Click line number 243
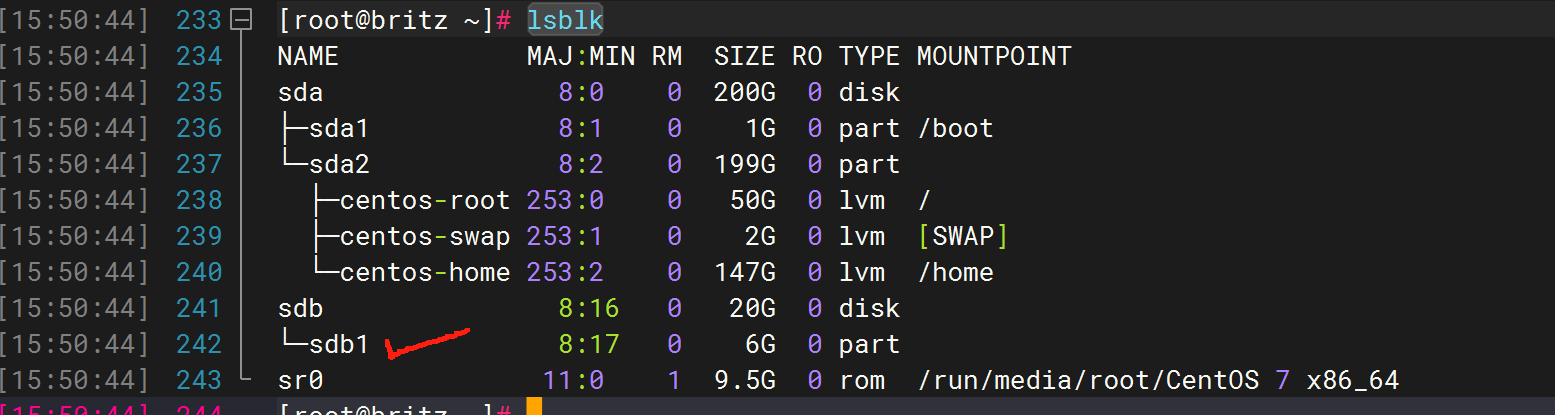 point(199,380)
